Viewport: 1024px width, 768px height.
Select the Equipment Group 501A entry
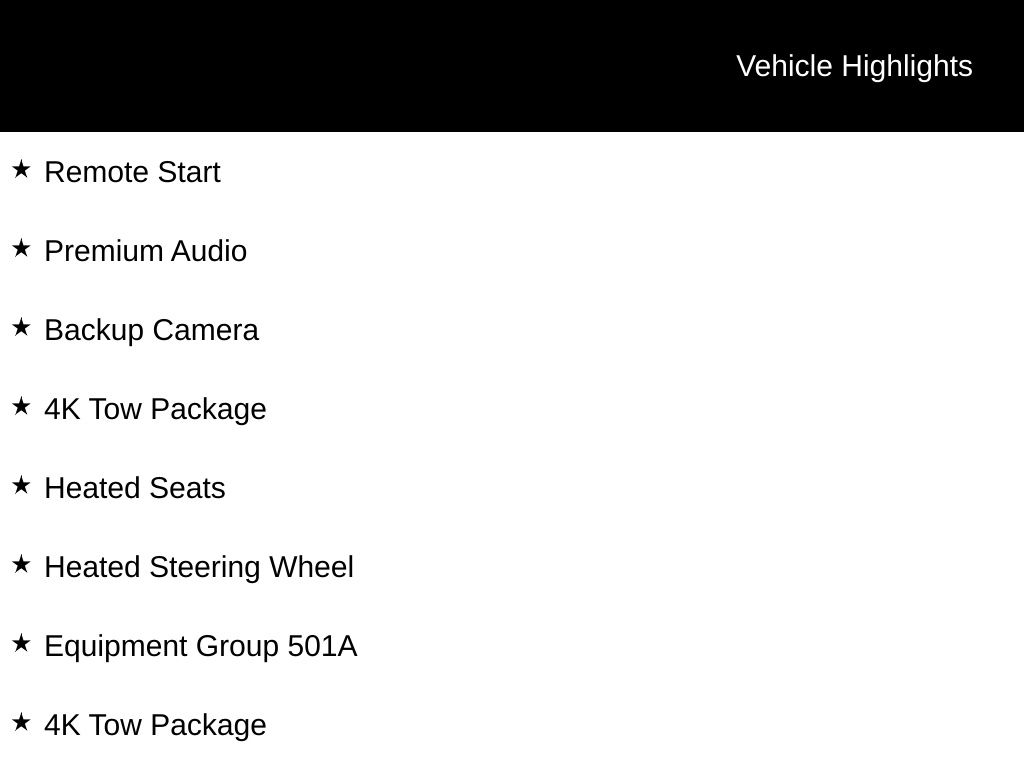pyautogui.click(x=200, y=646)
